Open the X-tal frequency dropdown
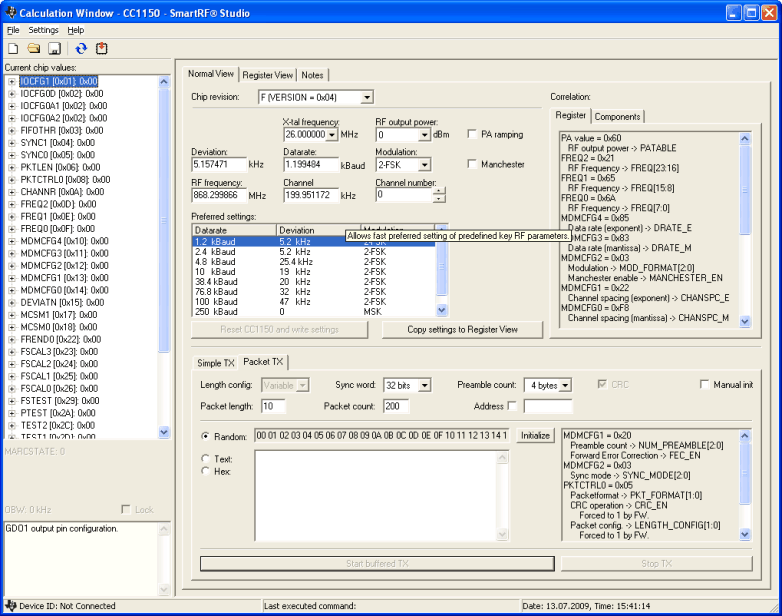Image resolution: width=782 pixels, height=616 pixels. (332, 135)
